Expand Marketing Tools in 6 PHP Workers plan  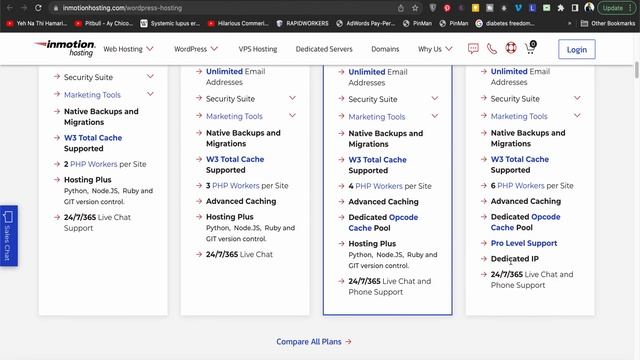(x=577, y=116)
